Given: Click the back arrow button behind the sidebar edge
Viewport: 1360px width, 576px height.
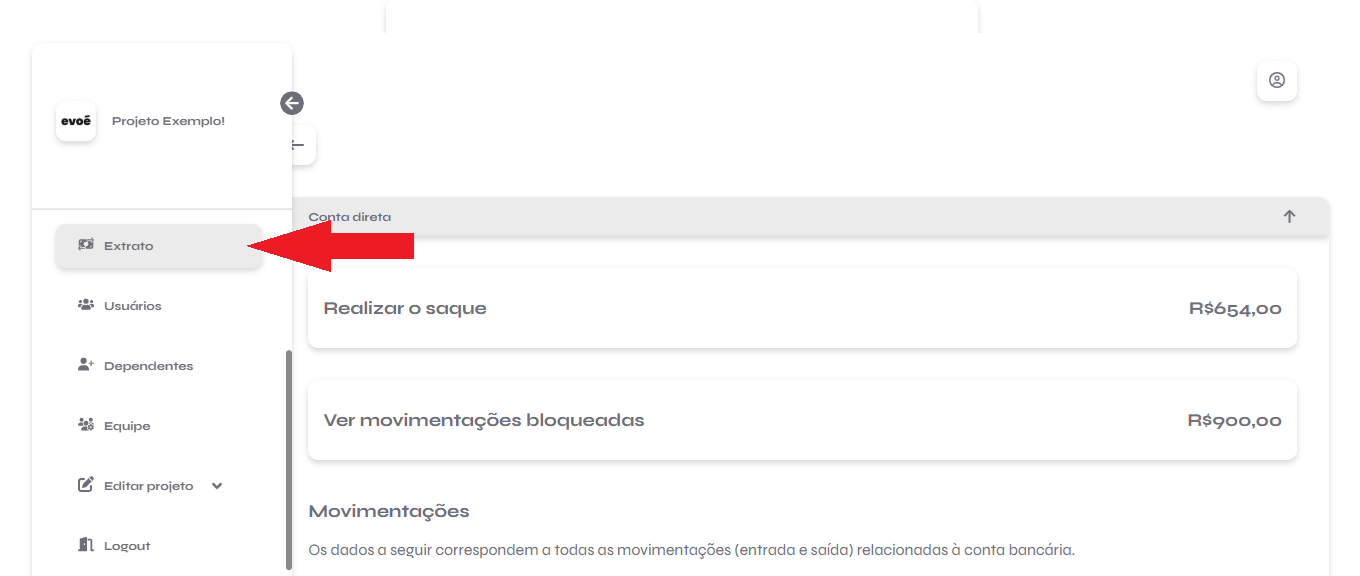Looking at the screenshot, I should 301,145.
